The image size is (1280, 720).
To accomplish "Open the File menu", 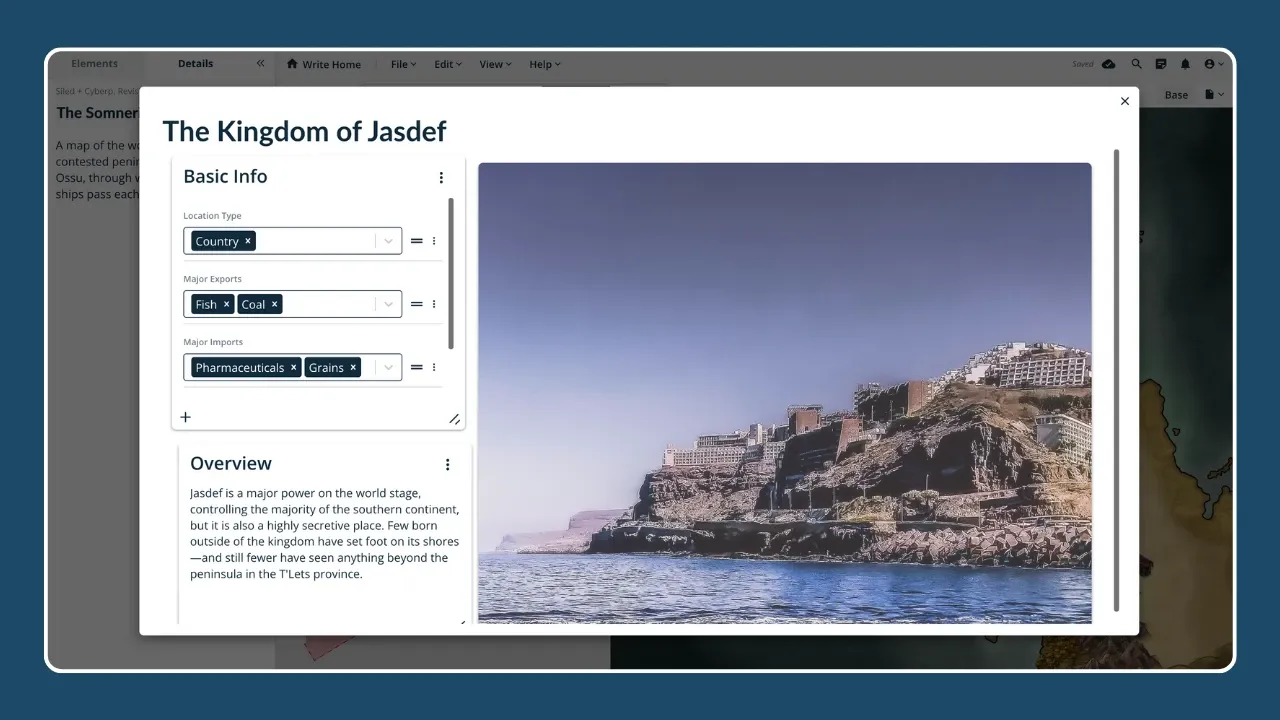I will 401,64.
